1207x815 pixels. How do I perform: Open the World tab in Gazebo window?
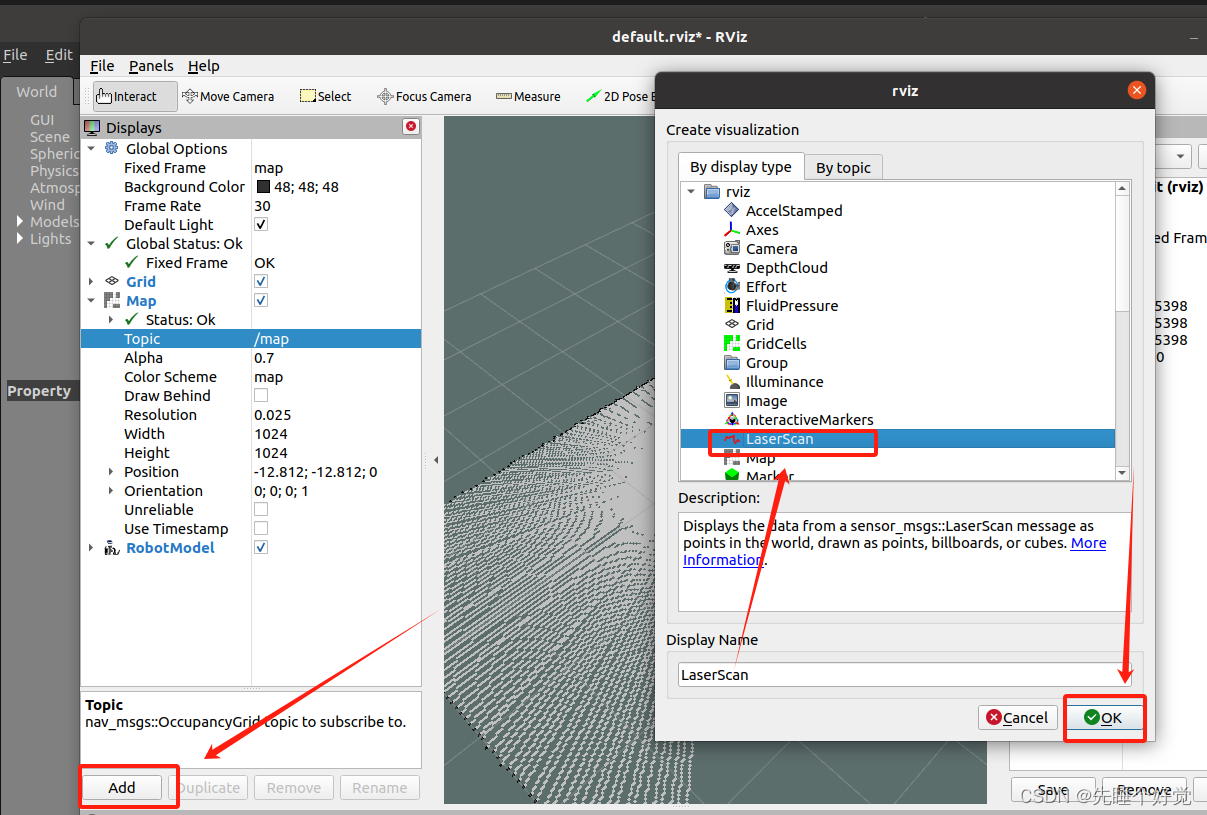pos(36,91)
